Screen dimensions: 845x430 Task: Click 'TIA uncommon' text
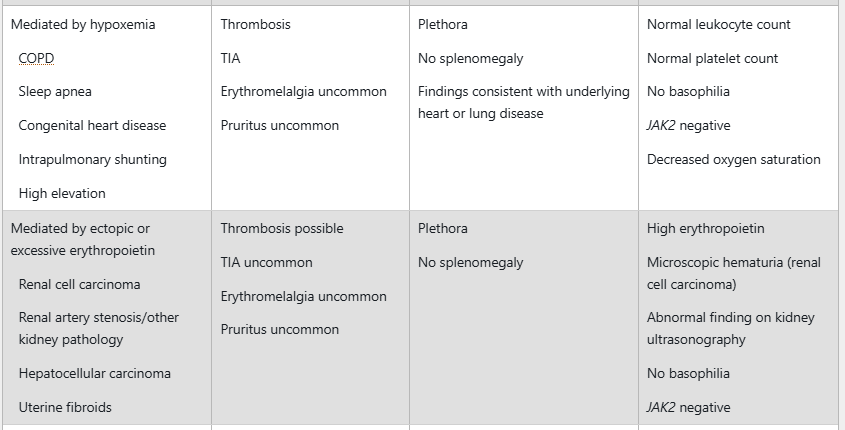pyautogui.click(x=266, y=262)
